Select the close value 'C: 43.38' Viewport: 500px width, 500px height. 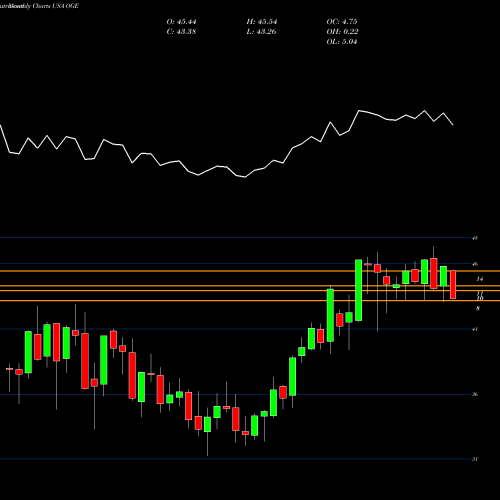click(x=181, y=32)
